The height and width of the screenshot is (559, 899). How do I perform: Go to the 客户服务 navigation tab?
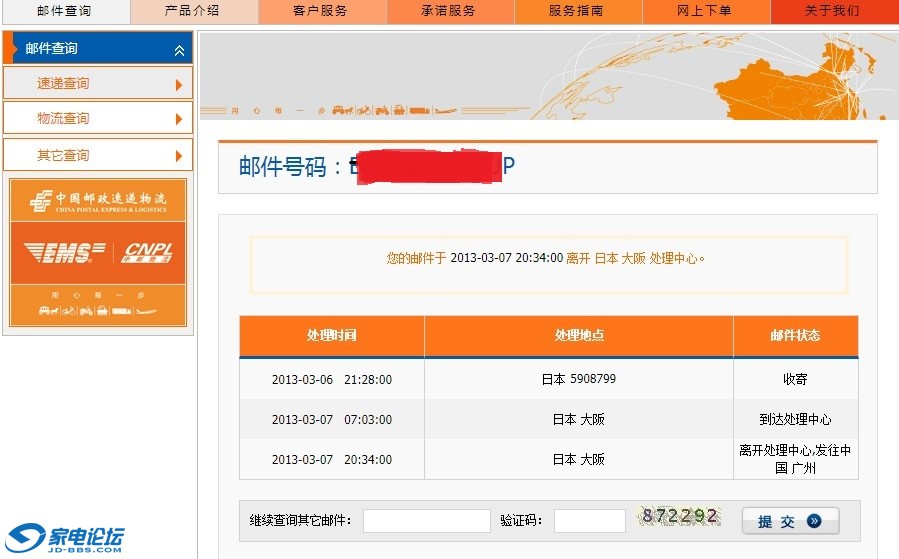[x=321, y=11]
